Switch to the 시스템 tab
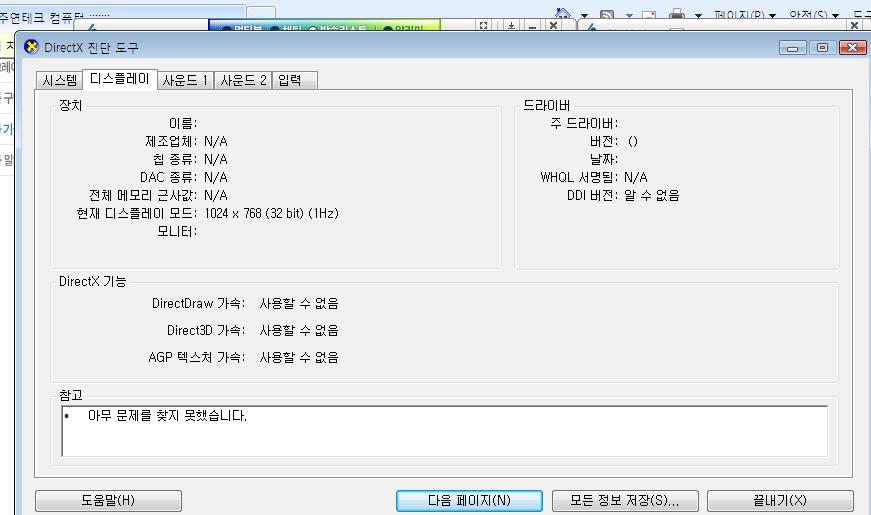The height and width of the screenshot is (515, 871). point(59,81)
